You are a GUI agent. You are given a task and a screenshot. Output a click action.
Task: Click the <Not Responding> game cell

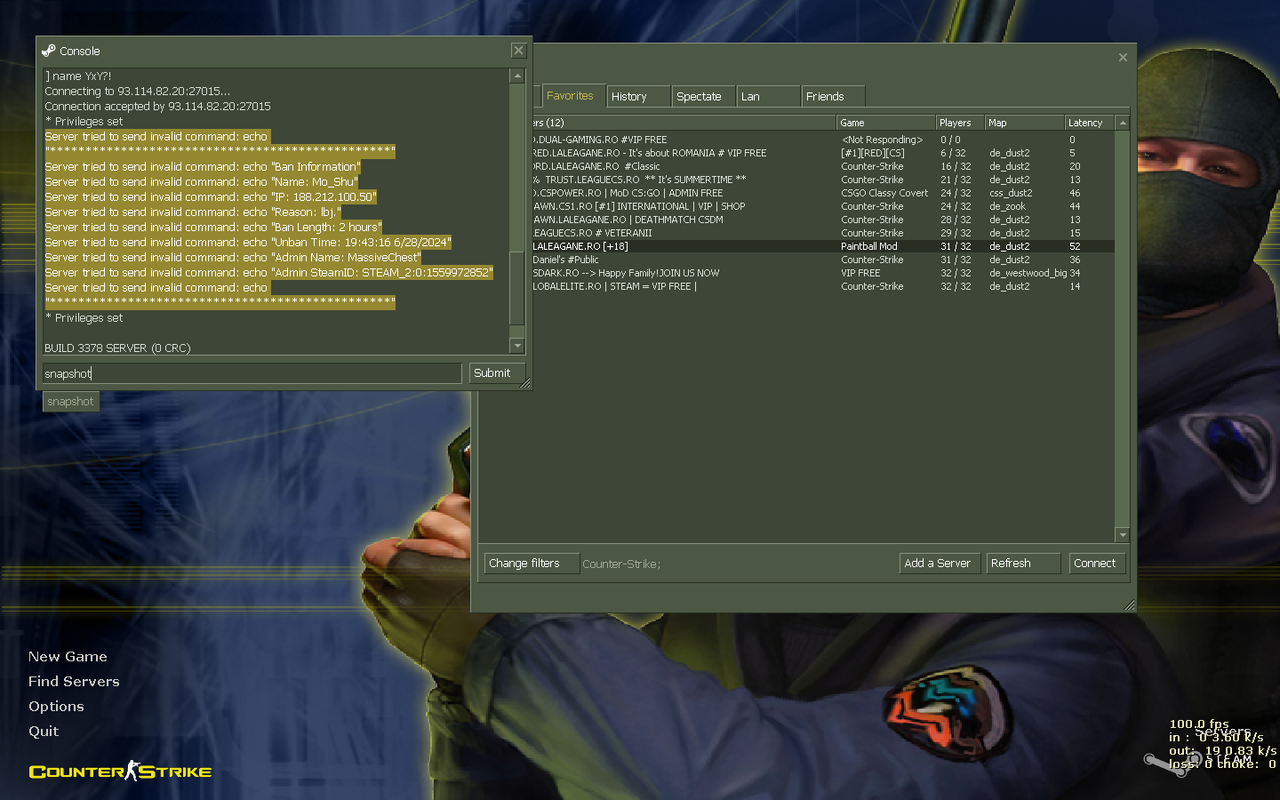coord(882,140)
